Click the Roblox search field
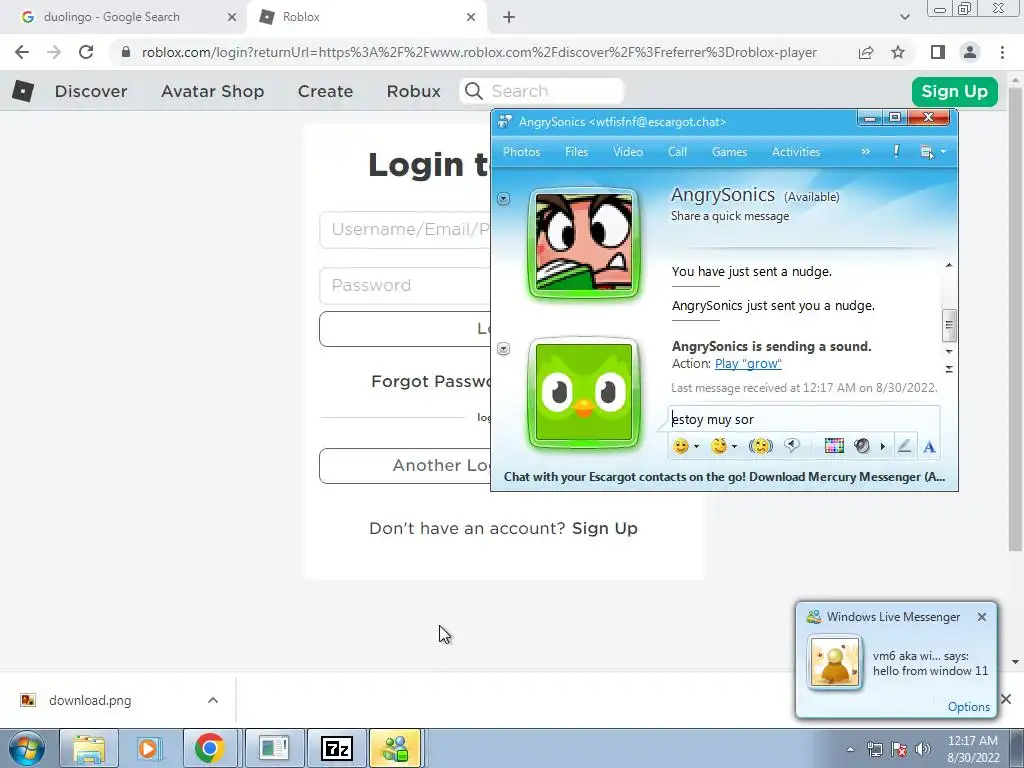Screen dimensions: 1024x768 point(542,91)
